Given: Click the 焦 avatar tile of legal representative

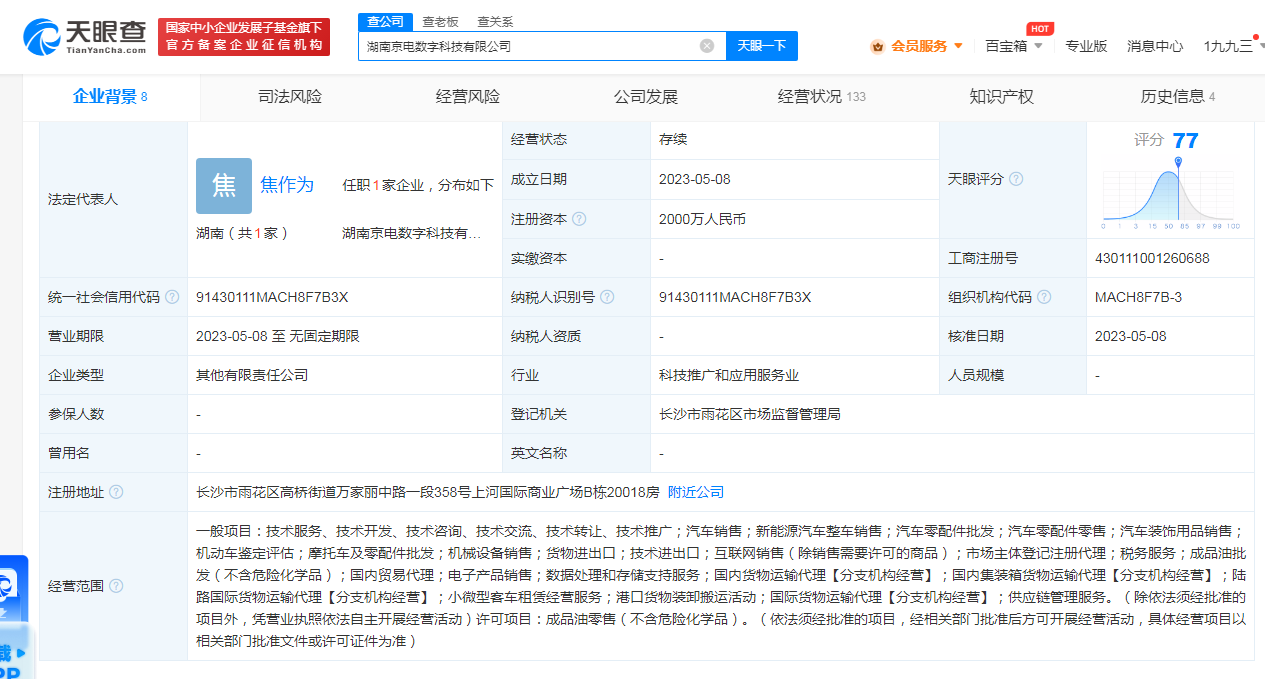Looking at the screenshot, I should click(224, 186).
